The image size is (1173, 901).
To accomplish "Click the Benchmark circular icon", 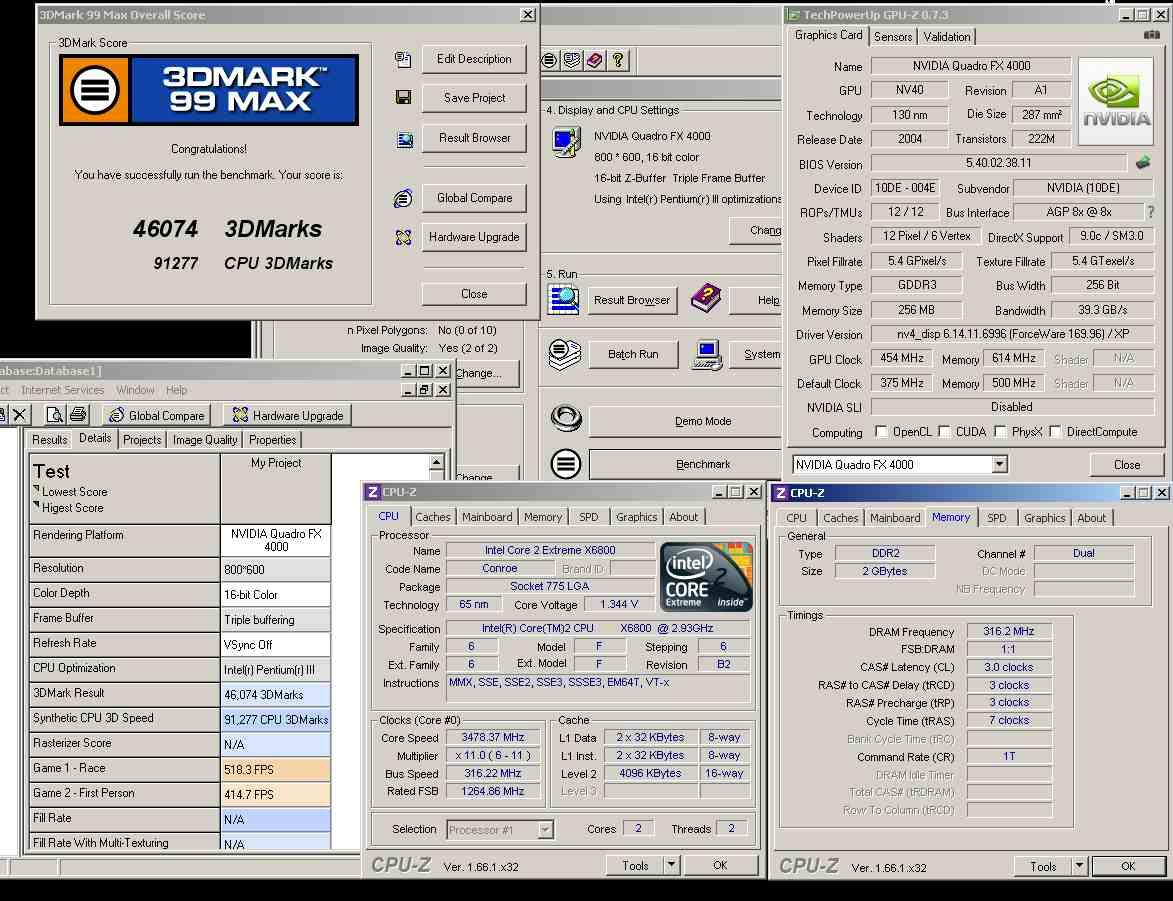I will click(566, 464).
